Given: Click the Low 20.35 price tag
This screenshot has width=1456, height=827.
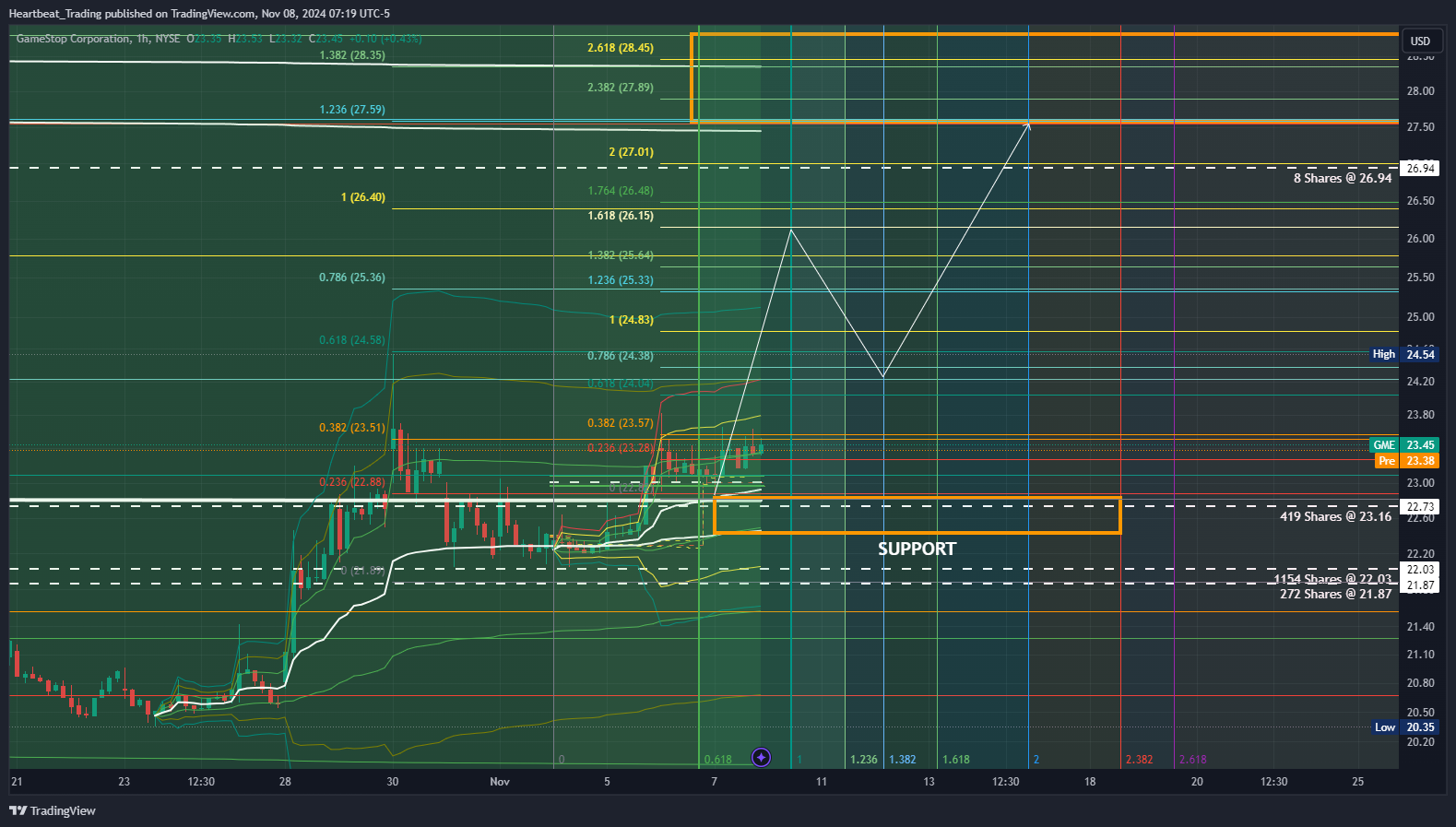Looking at the screenshot, I should point(1405,727).
